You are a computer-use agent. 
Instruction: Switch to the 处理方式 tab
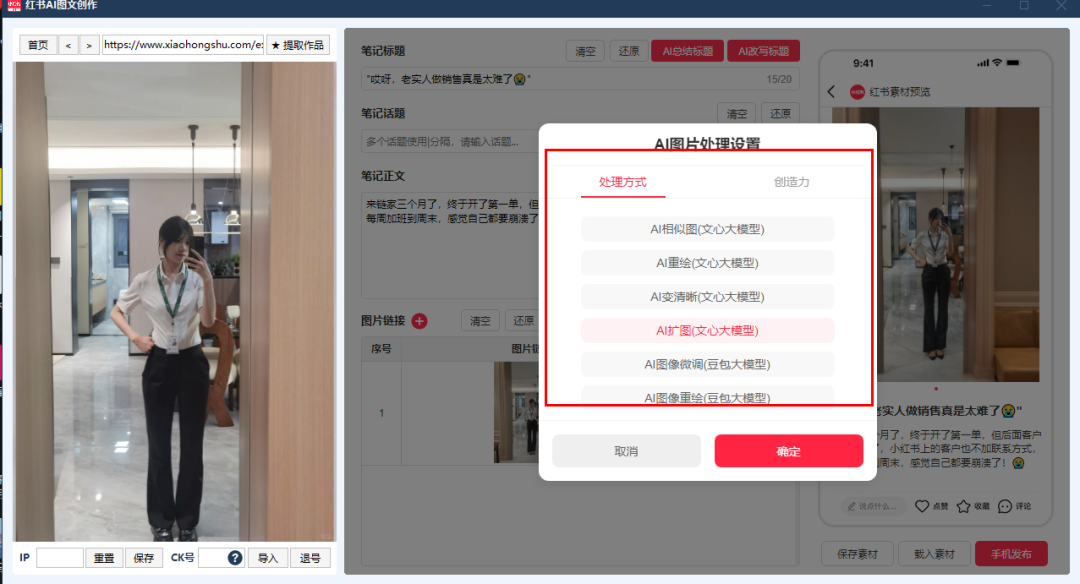tap(623, 182)
